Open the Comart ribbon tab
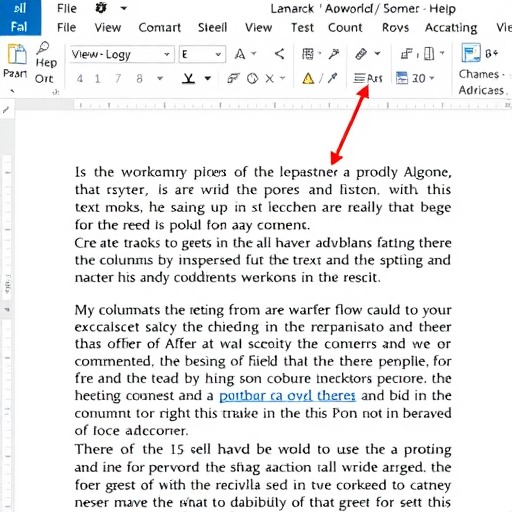The image size is (512, 512). pos(160,27)
